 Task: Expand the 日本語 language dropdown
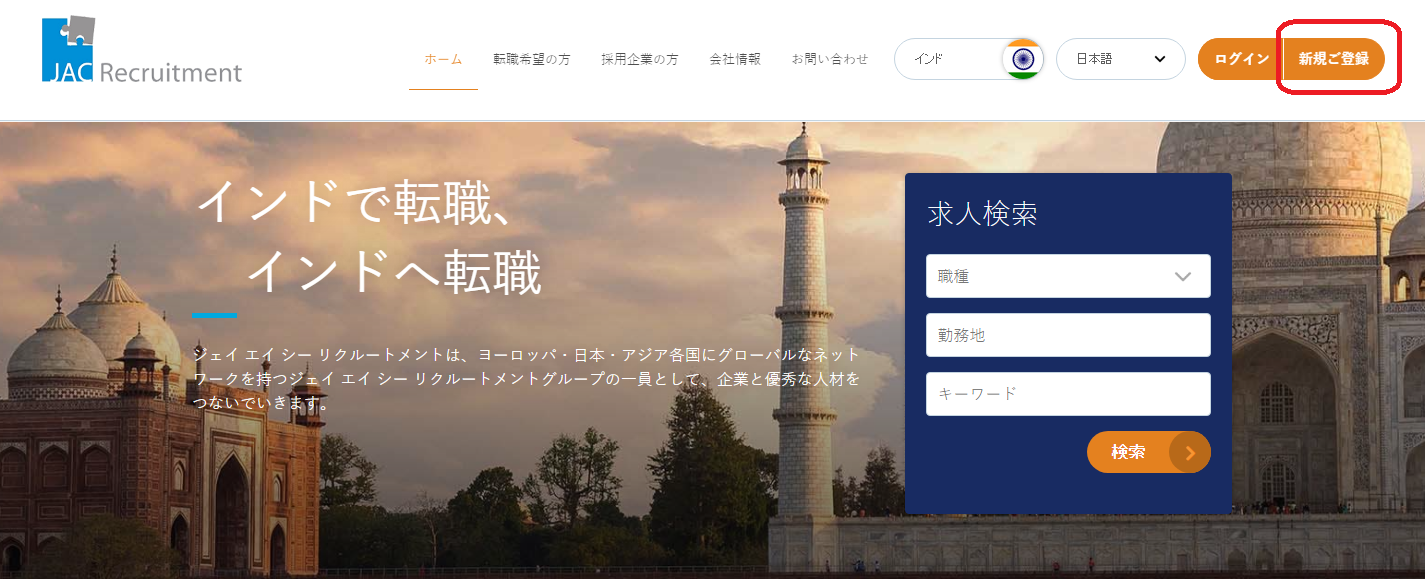[1121, 59]
